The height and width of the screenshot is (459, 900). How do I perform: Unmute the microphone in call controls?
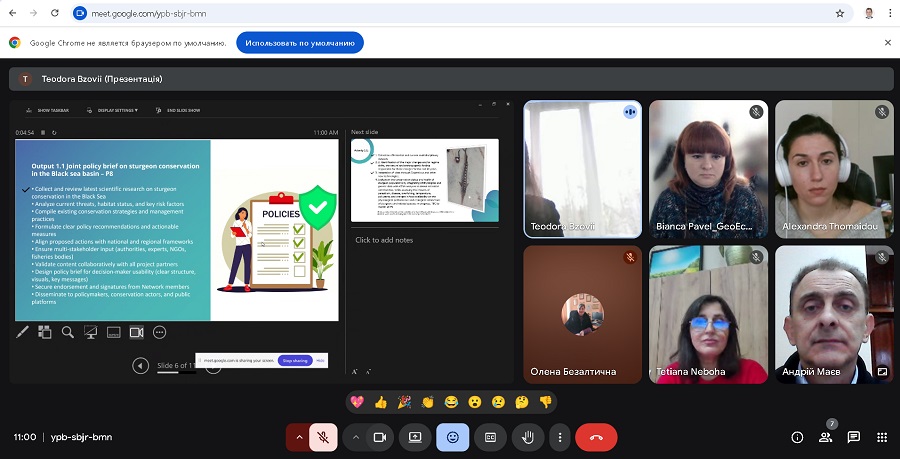coord(323,437)
